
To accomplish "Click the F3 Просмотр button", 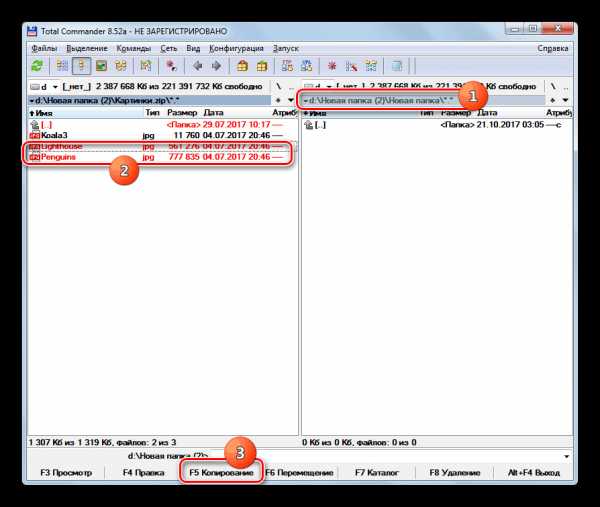I will (x=66, y=473).
